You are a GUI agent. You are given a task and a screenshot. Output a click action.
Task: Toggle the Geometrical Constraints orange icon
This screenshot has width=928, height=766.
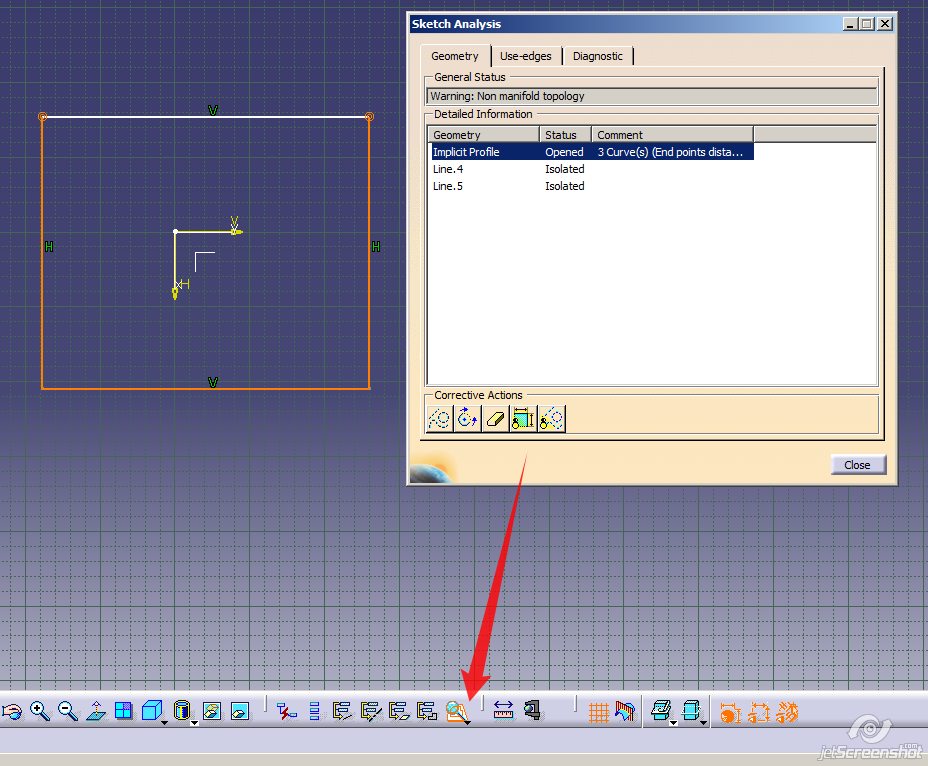[787, 712]
